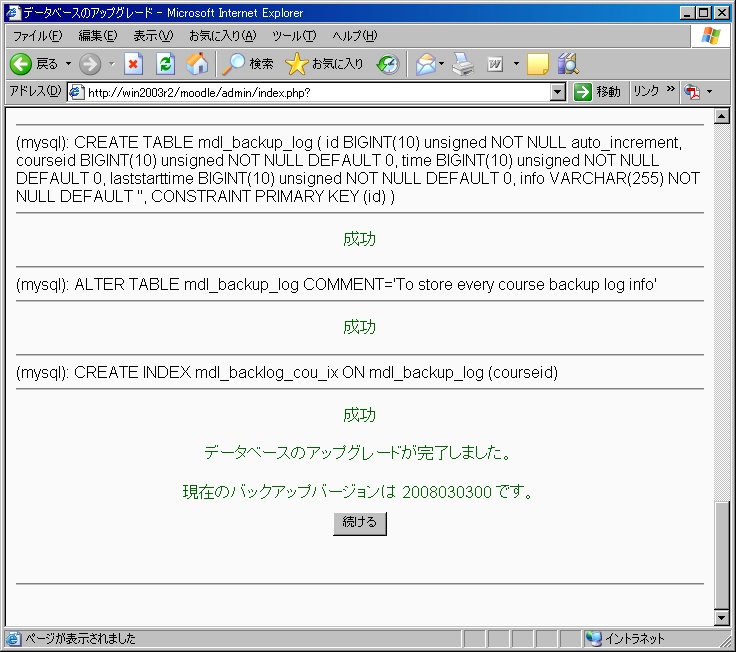Image resolution: width=736 pixels, height=652 pixels.
Task: Print the page with printer icon
Action: coord(464,64)
